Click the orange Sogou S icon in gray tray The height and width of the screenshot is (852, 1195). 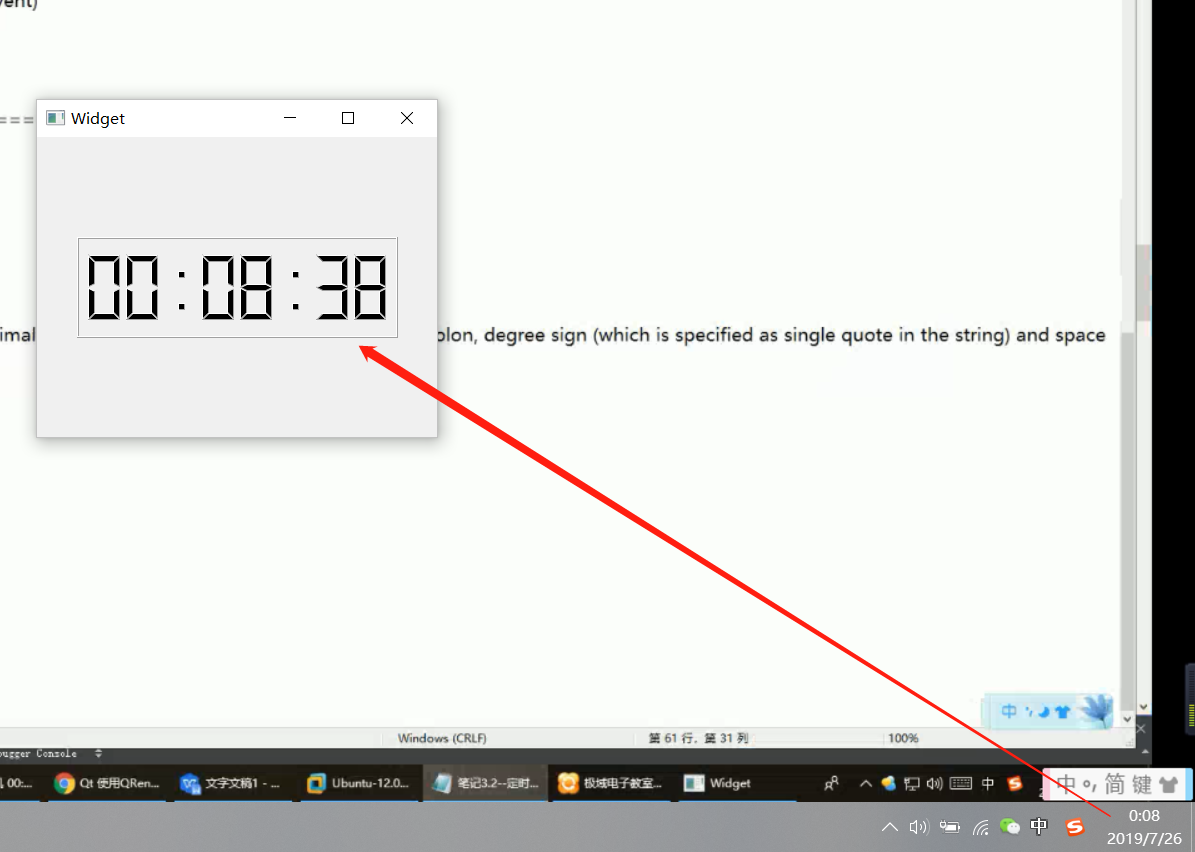pyautogui.click(x=1075, y=827)
